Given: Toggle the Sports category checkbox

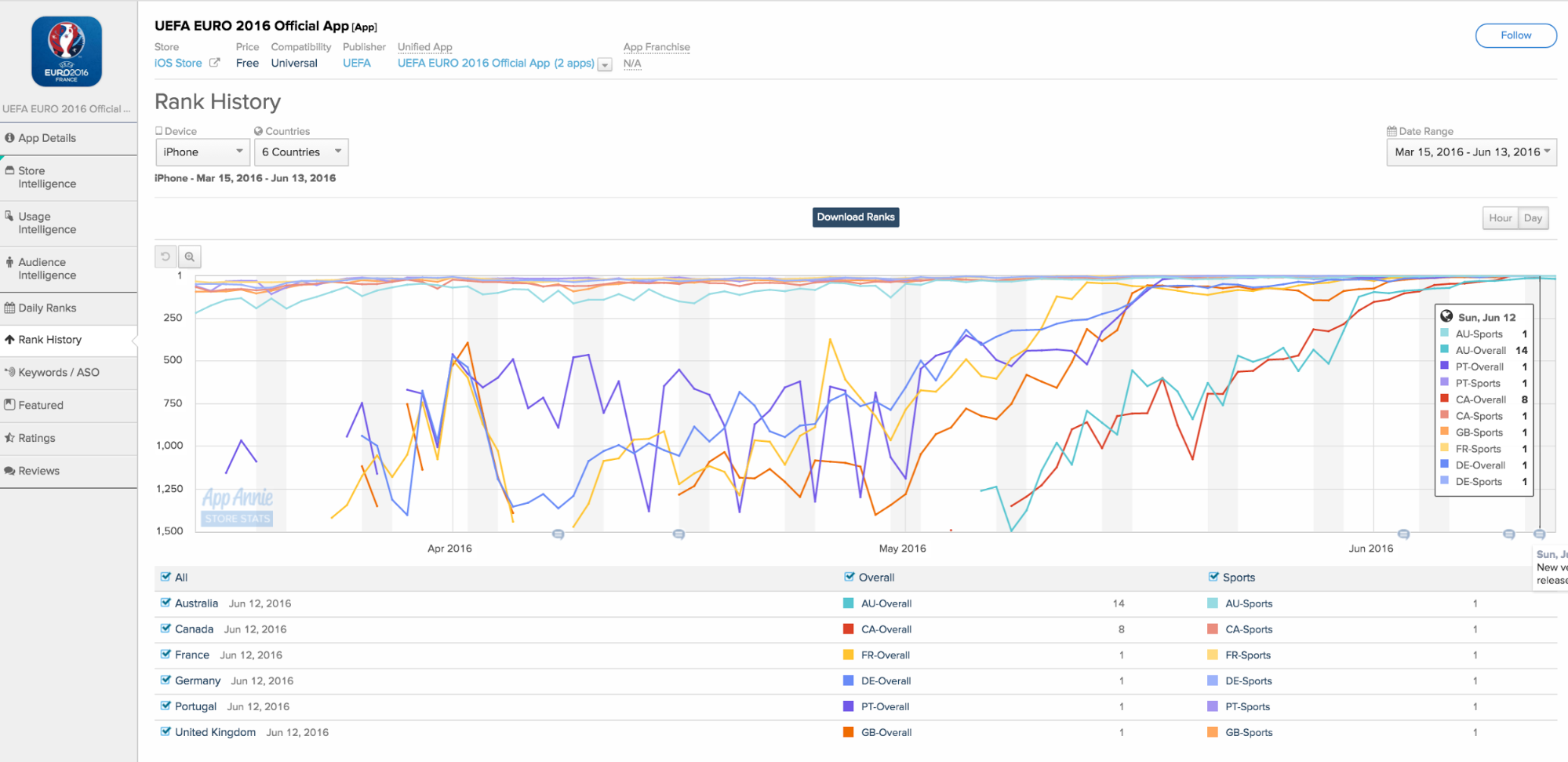Looking at the screenshot, I should pyautogui.click(x=1213, y=577).
